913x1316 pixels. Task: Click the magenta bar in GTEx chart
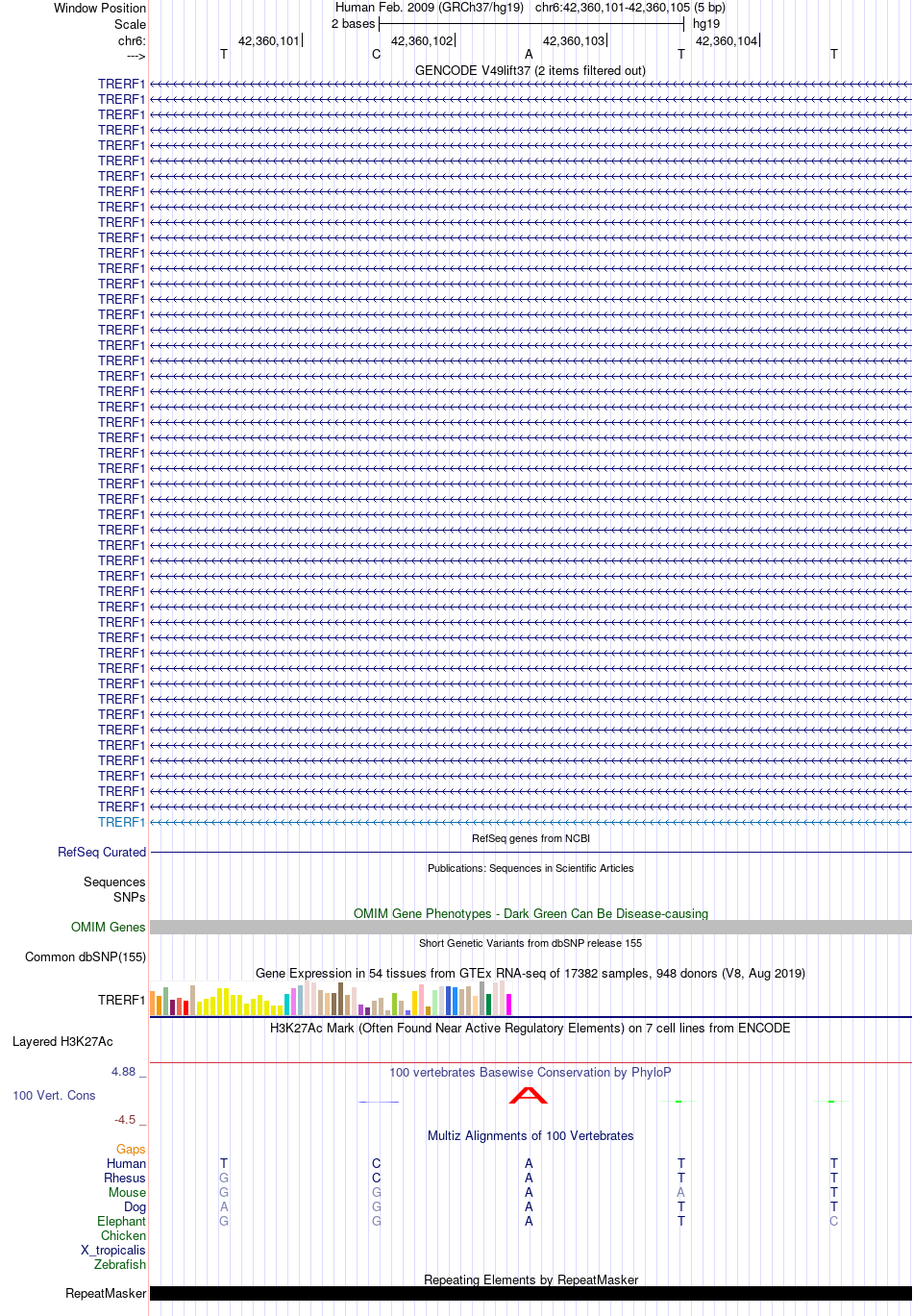pyautogui.click(x=508, y=1005)
